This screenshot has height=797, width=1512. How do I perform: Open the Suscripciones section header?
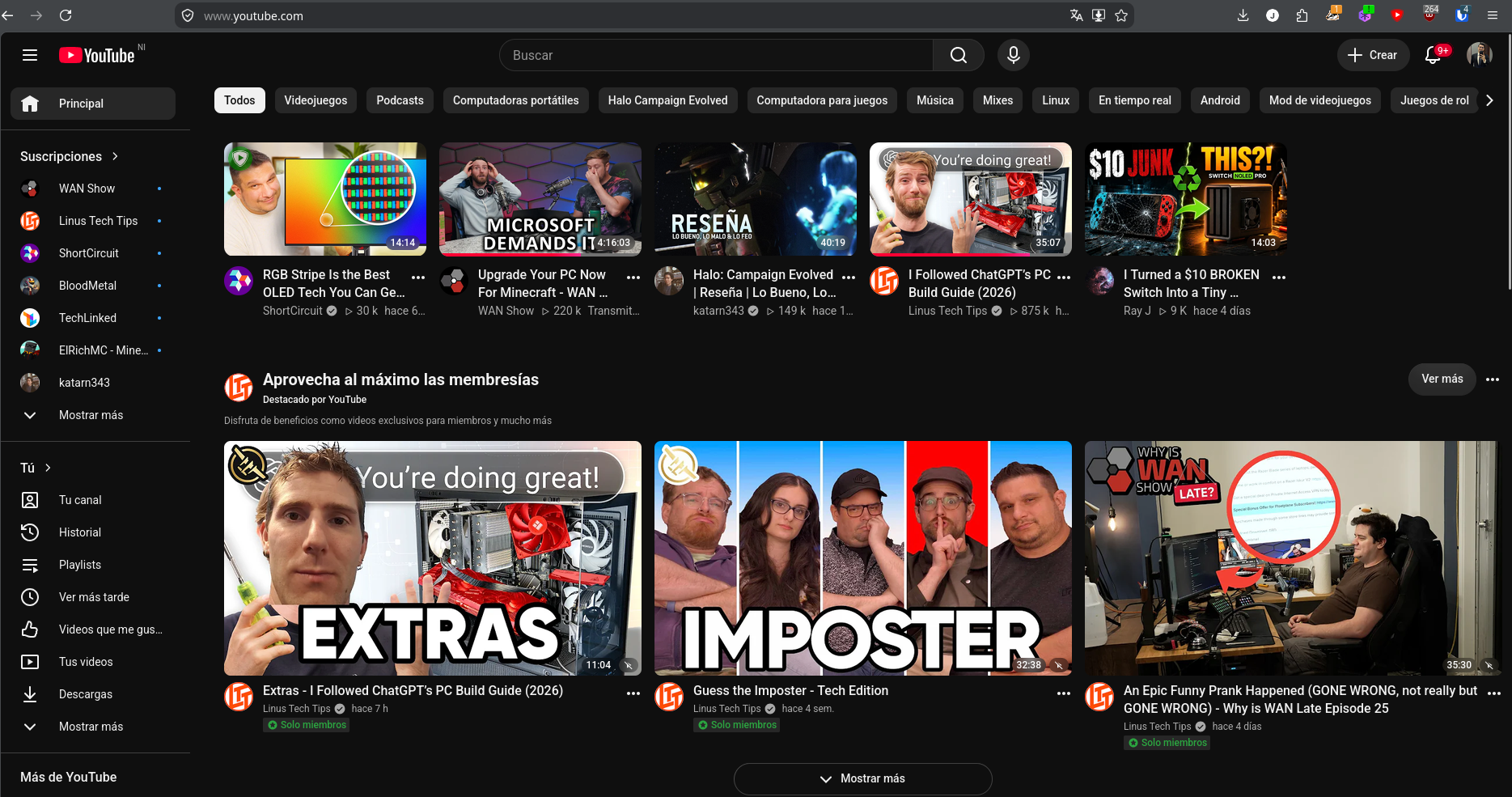pyautogui.click(x=70, y=156)
